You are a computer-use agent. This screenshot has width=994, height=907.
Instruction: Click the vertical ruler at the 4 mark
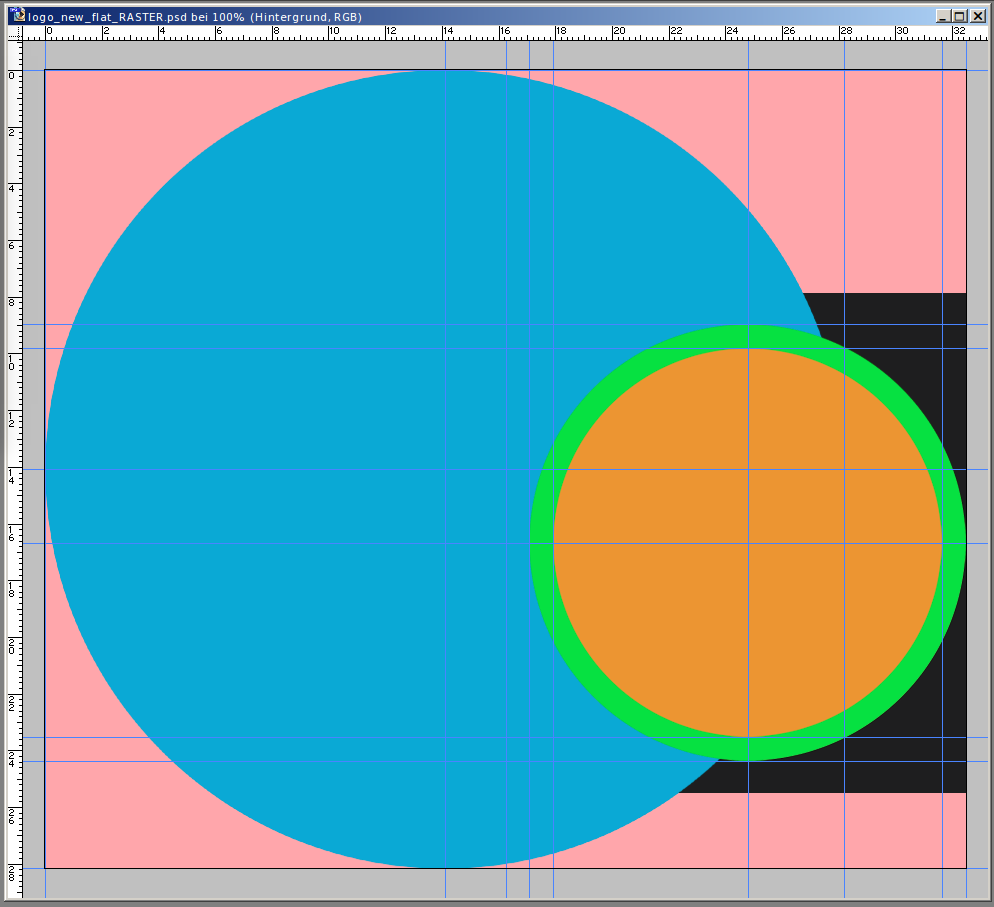(x=14, y=186)
